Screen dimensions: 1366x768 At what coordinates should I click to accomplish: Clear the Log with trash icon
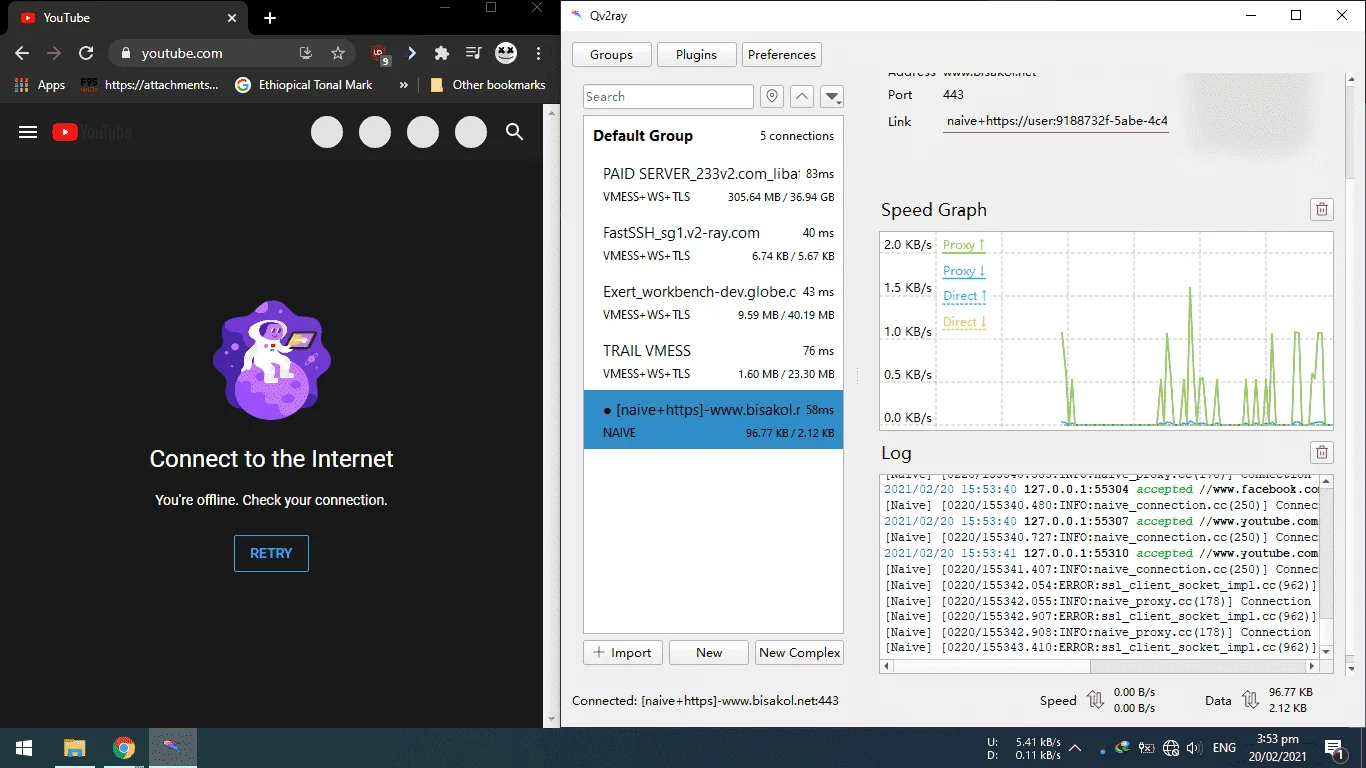(1322, 452)
